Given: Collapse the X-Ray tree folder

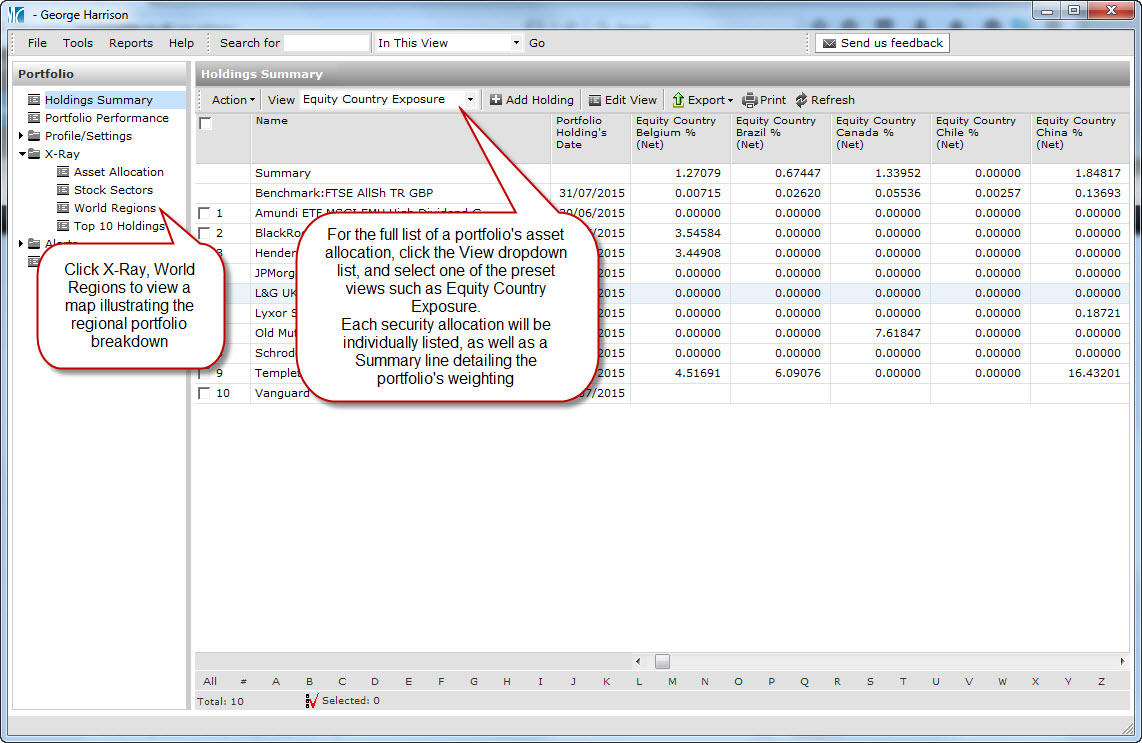Looking at the screenshot, I should (x=22, y=154).
